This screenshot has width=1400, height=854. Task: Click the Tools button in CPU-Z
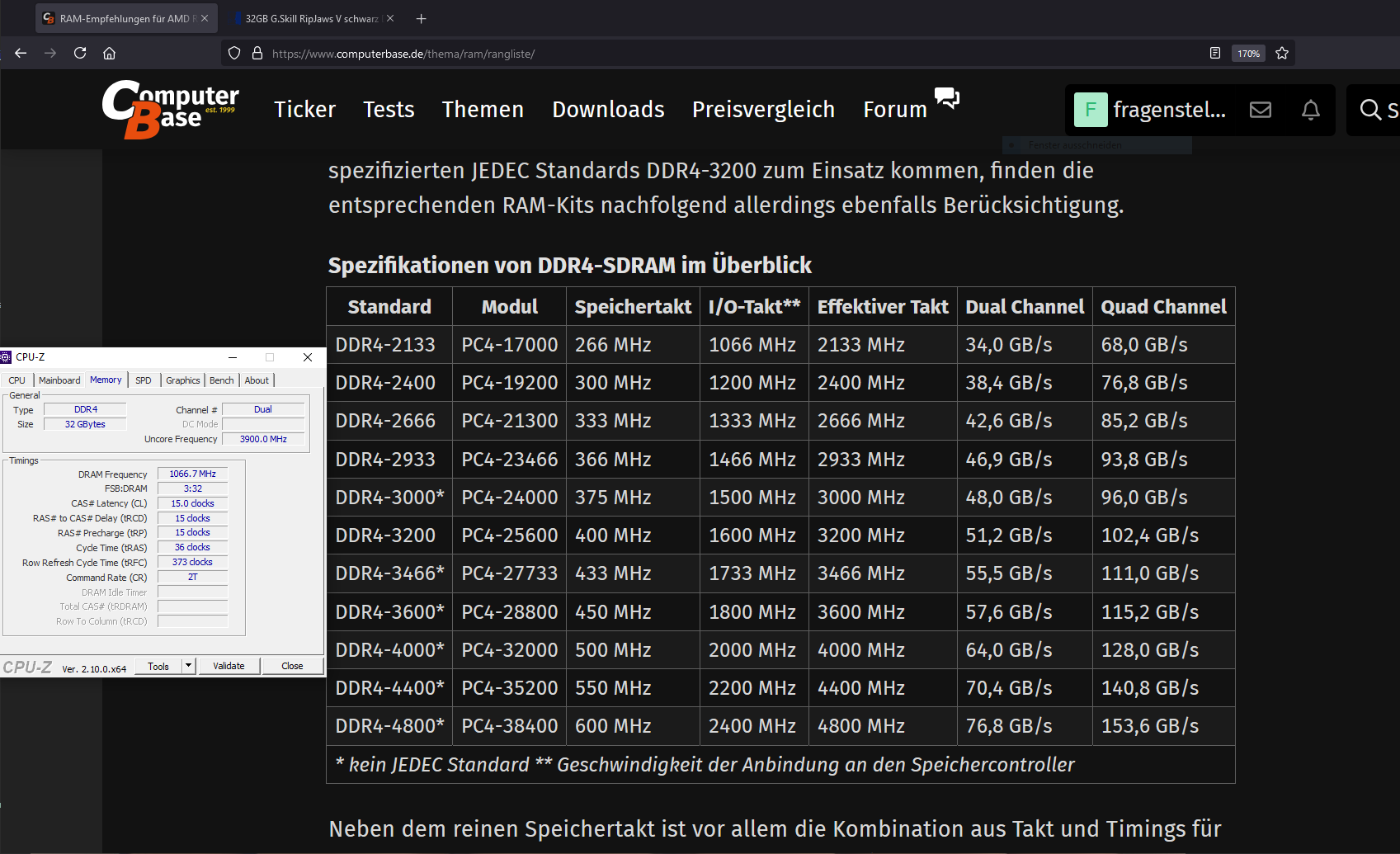tap(158, 666)
